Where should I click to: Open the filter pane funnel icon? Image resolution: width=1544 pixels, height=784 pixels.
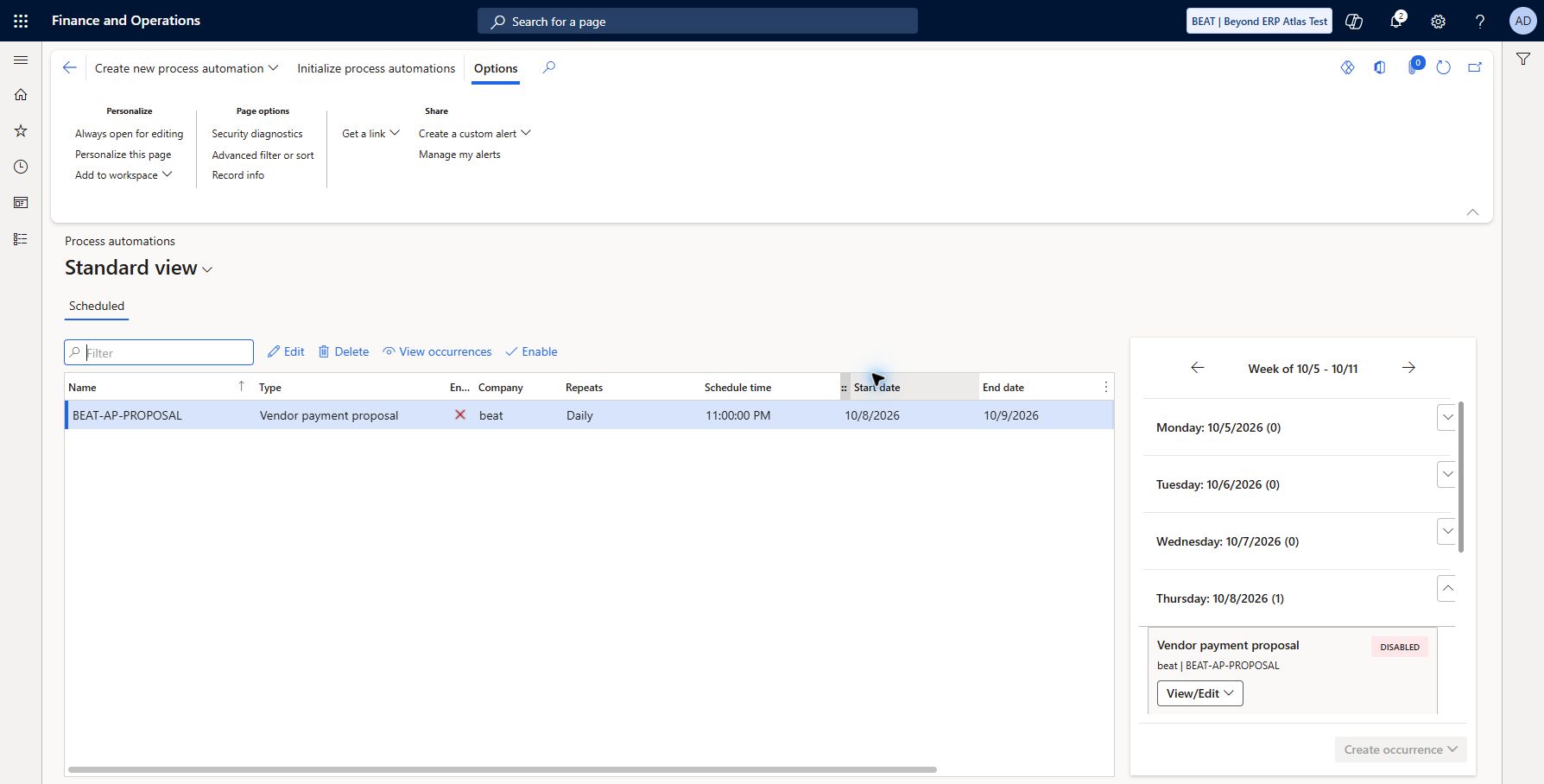click(x=1523, y=60)
